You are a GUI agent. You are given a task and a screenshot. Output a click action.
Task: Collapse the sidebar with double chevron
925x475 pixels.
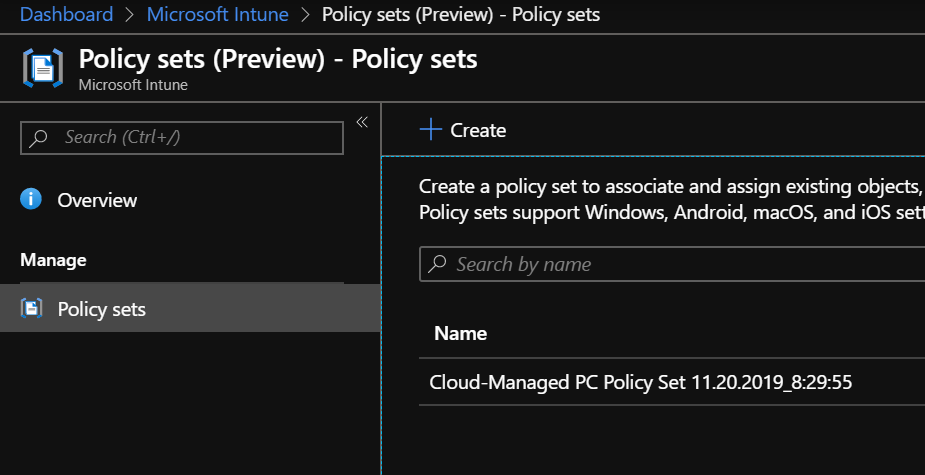pyautogui.click(x=362, y=122)
